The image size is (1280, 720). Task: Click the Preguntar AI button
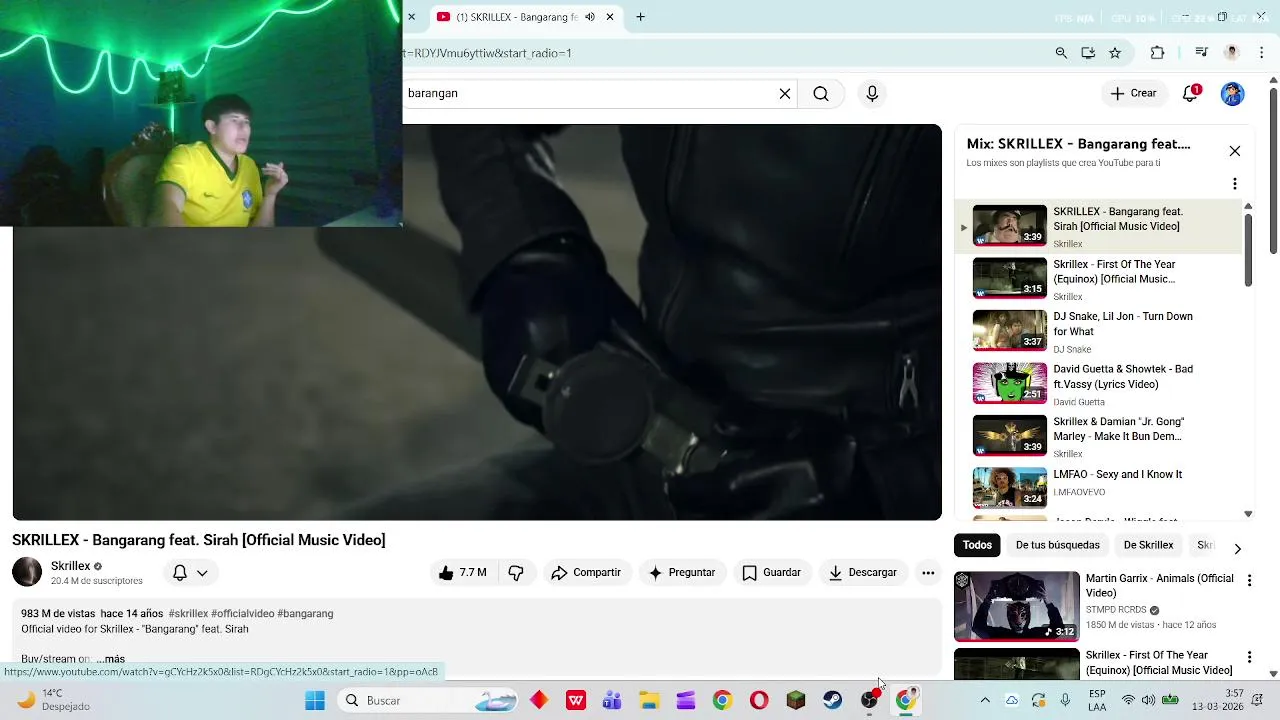point(681,573)
